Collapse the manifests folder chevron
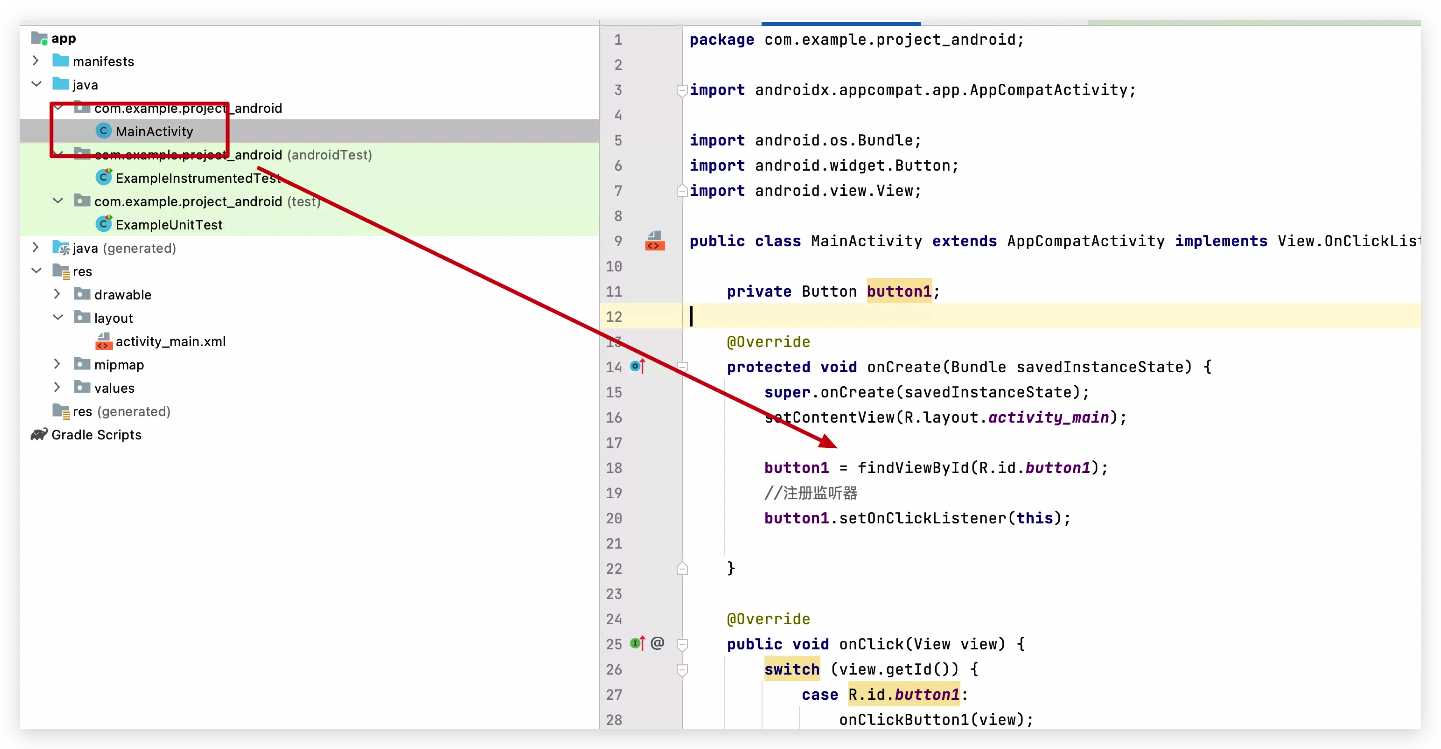The height and width of the screenshot is (749, 1441). tap(36, 61)
